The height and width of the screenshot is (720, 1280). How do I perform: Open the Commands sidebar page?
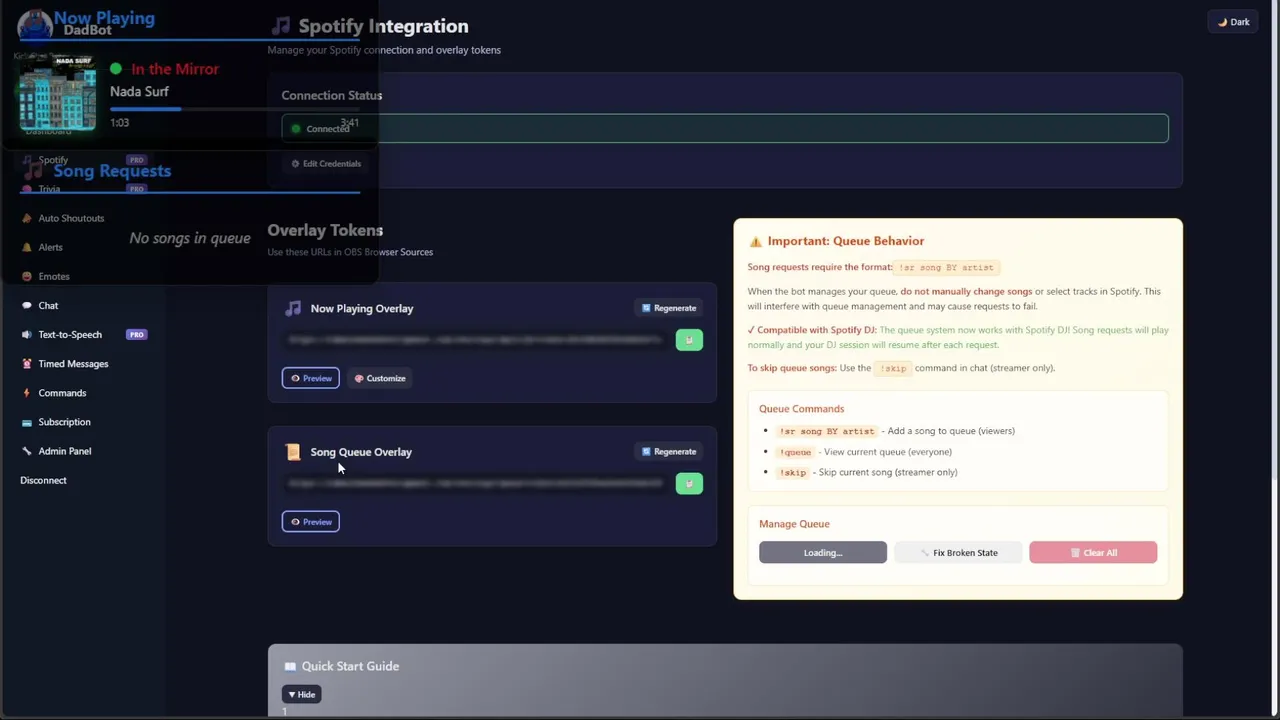click(62, 392)
